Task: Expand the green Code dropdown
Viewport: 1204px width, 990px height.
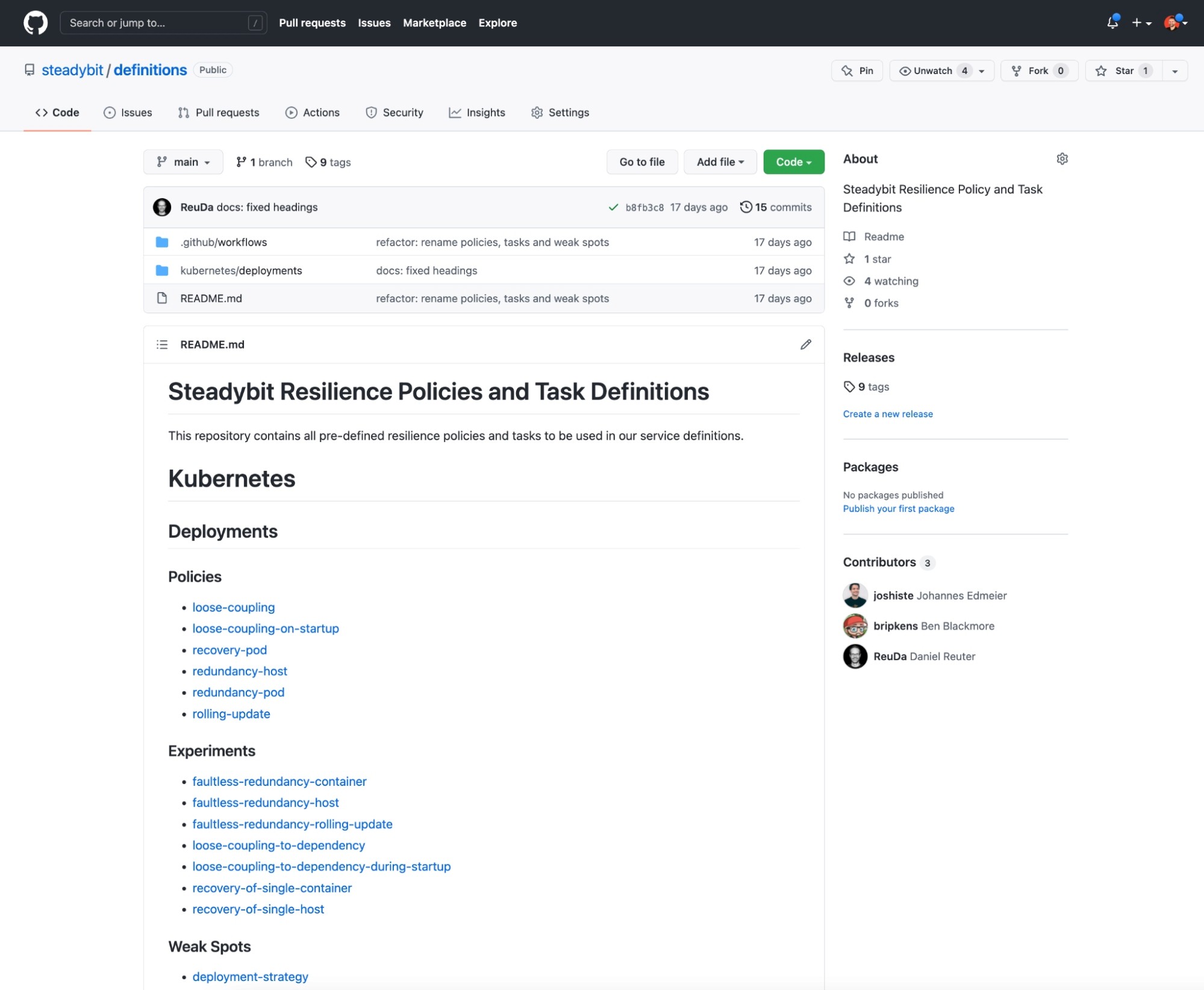Action: [793, 162]
